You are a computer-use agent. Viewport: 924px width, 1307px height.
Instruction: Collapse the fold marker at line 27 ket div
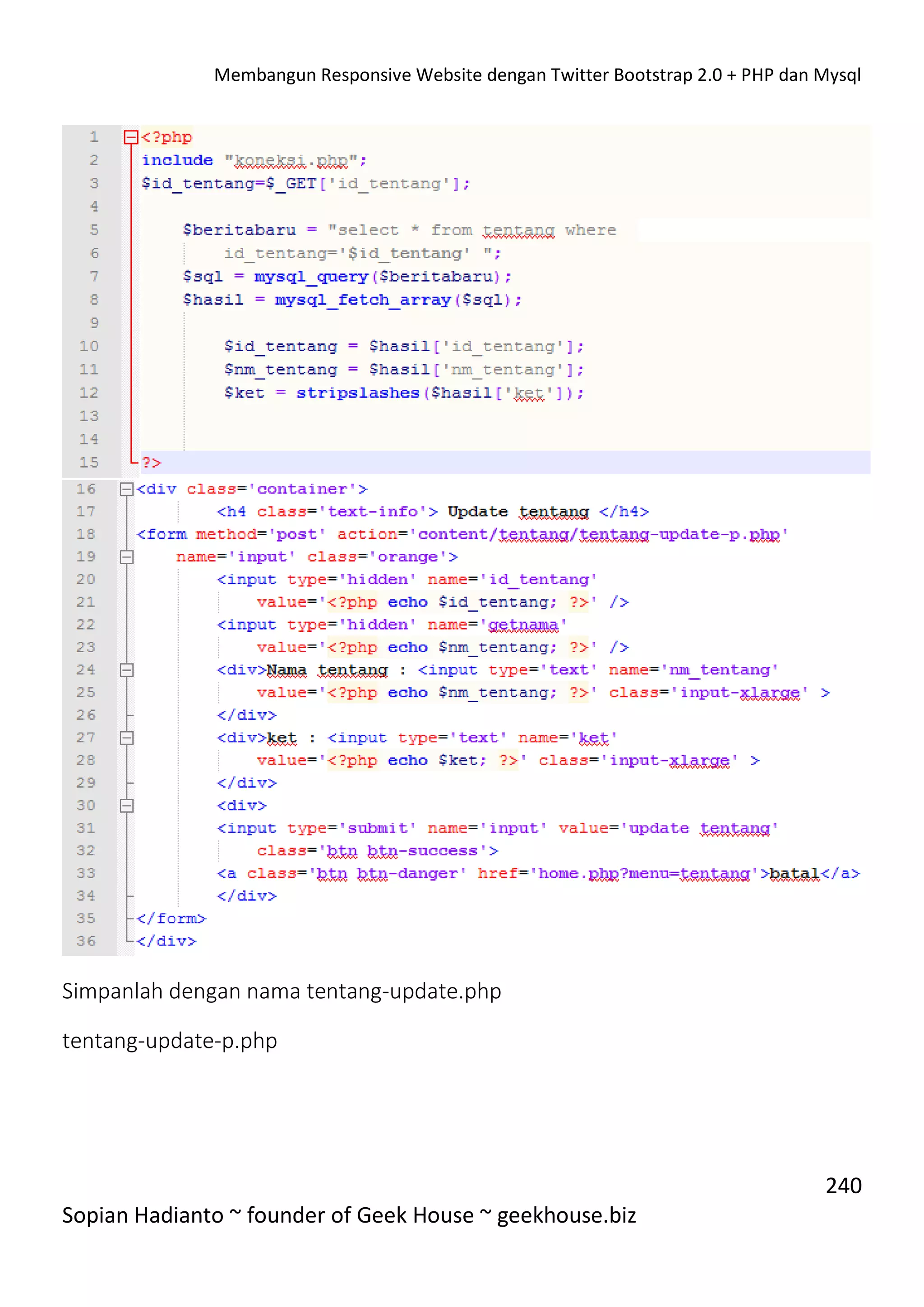point(126,738)
